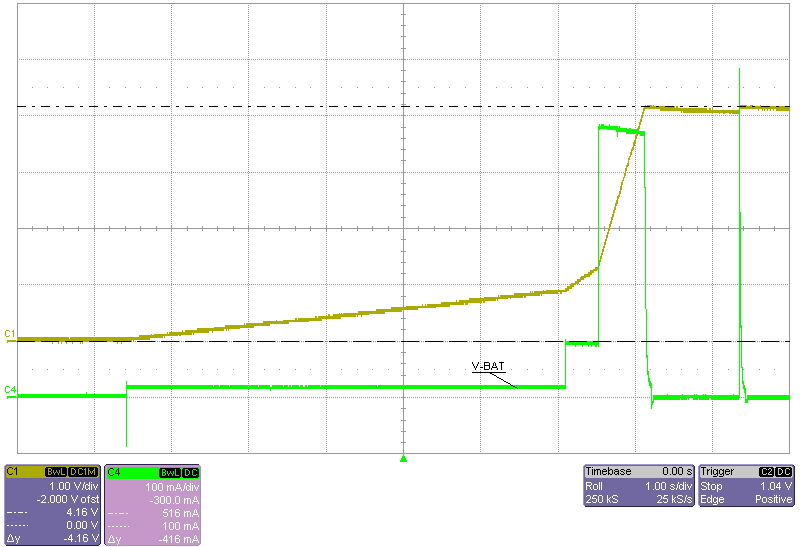Click the 1.04 V trigger level value

(x=776, y=486)
